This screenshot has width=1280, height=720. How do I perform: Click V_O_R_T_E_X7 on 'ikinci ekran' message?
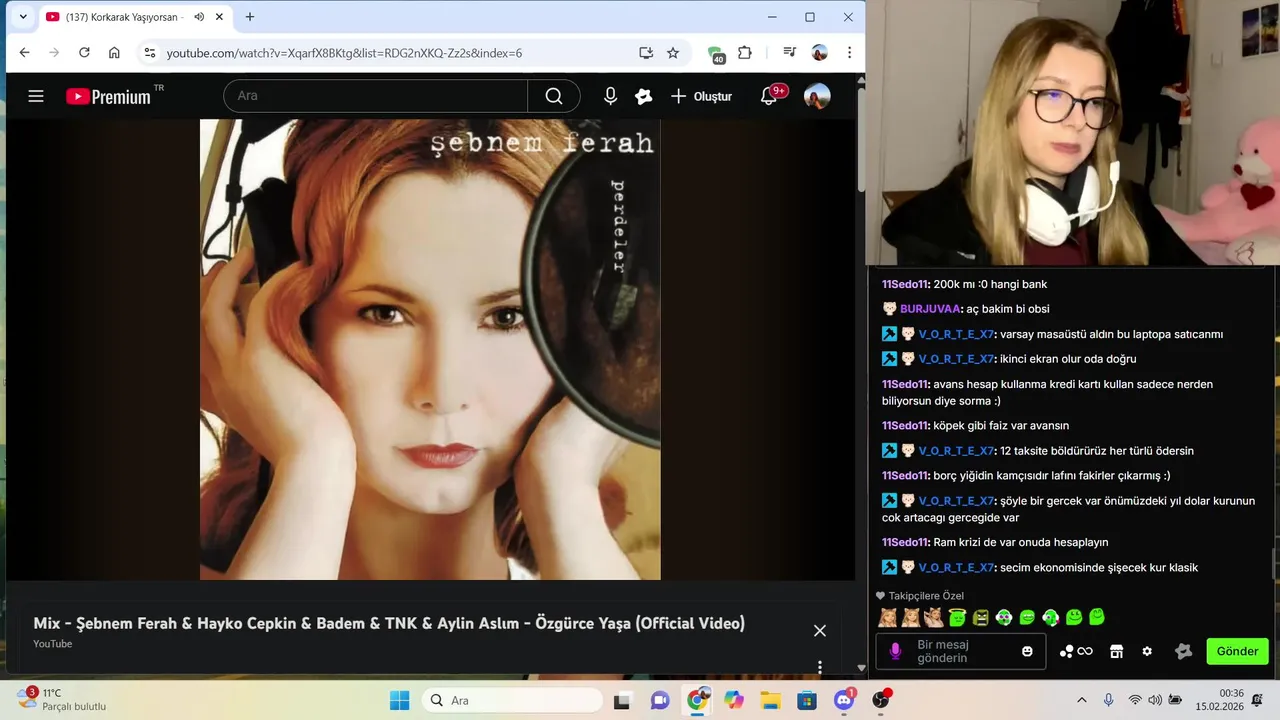point(956,359)
